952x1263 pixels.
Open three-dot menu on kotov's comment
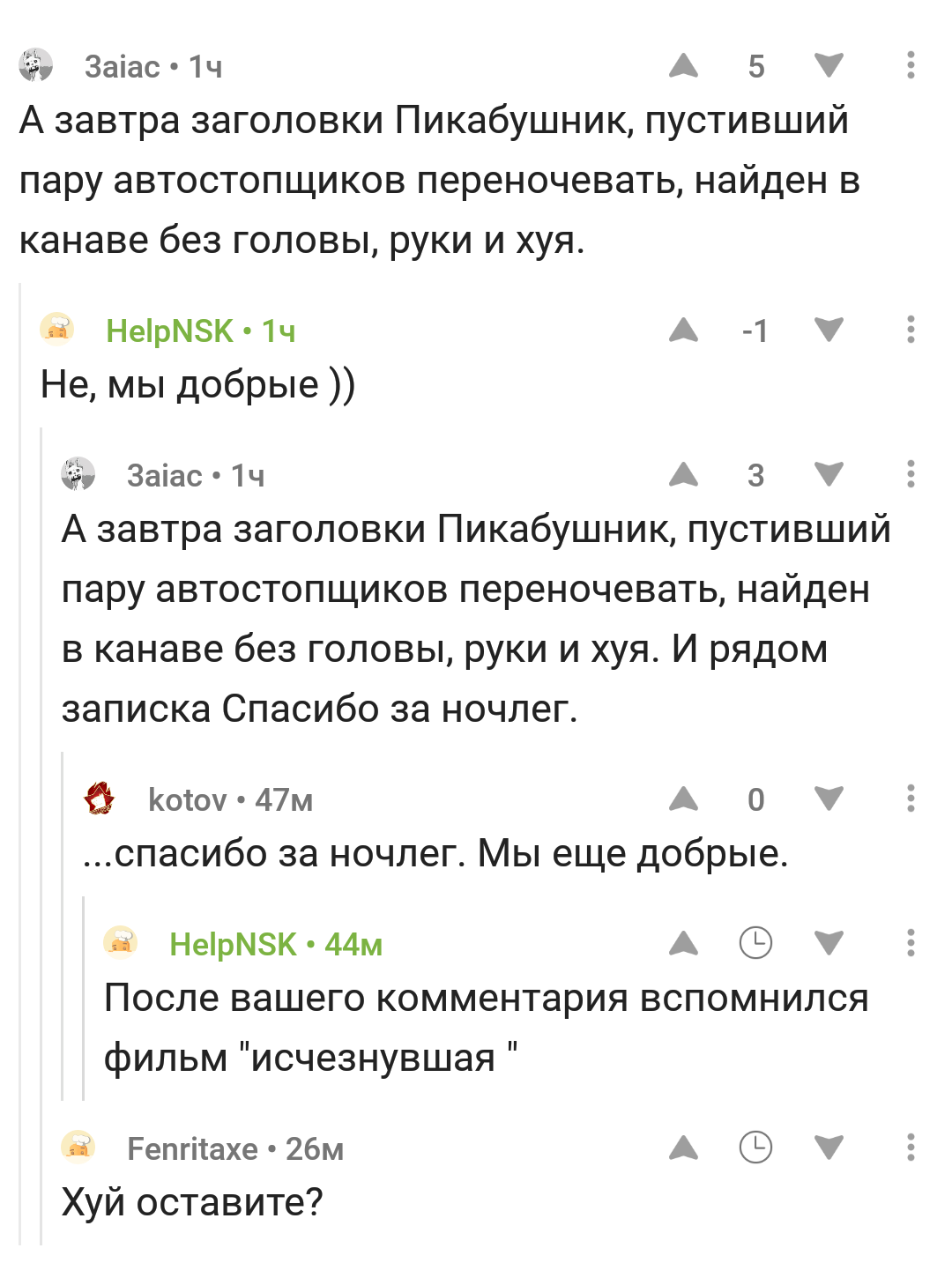click(x=911, y=799)
